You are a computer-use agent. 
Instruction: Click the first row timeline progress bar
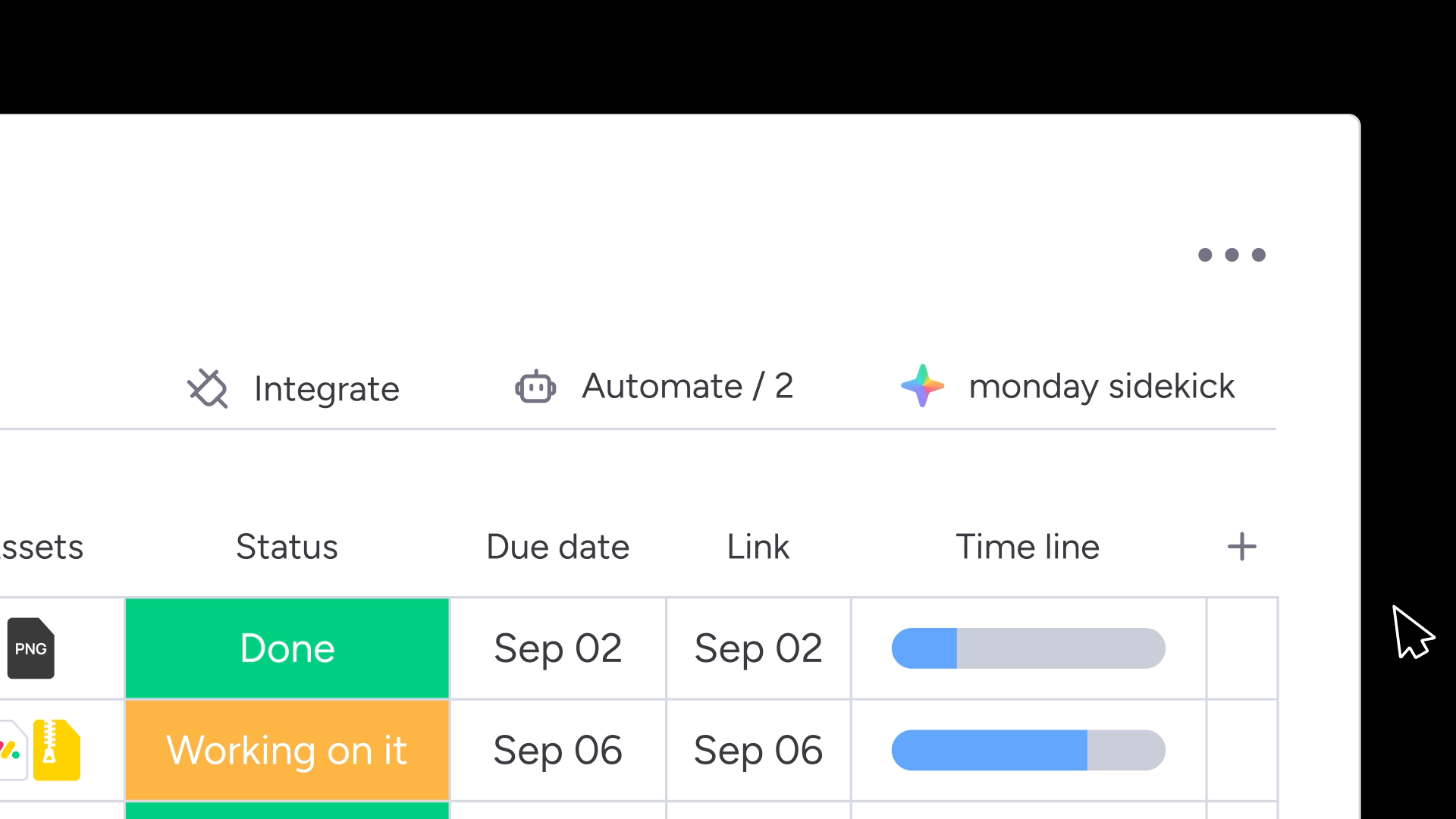(x=1028, y=648)
